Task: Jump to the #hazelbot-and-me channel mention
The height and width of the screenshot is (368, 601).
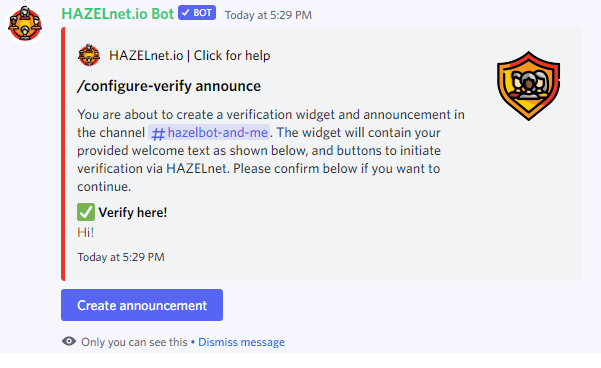Action: point(209,133)
